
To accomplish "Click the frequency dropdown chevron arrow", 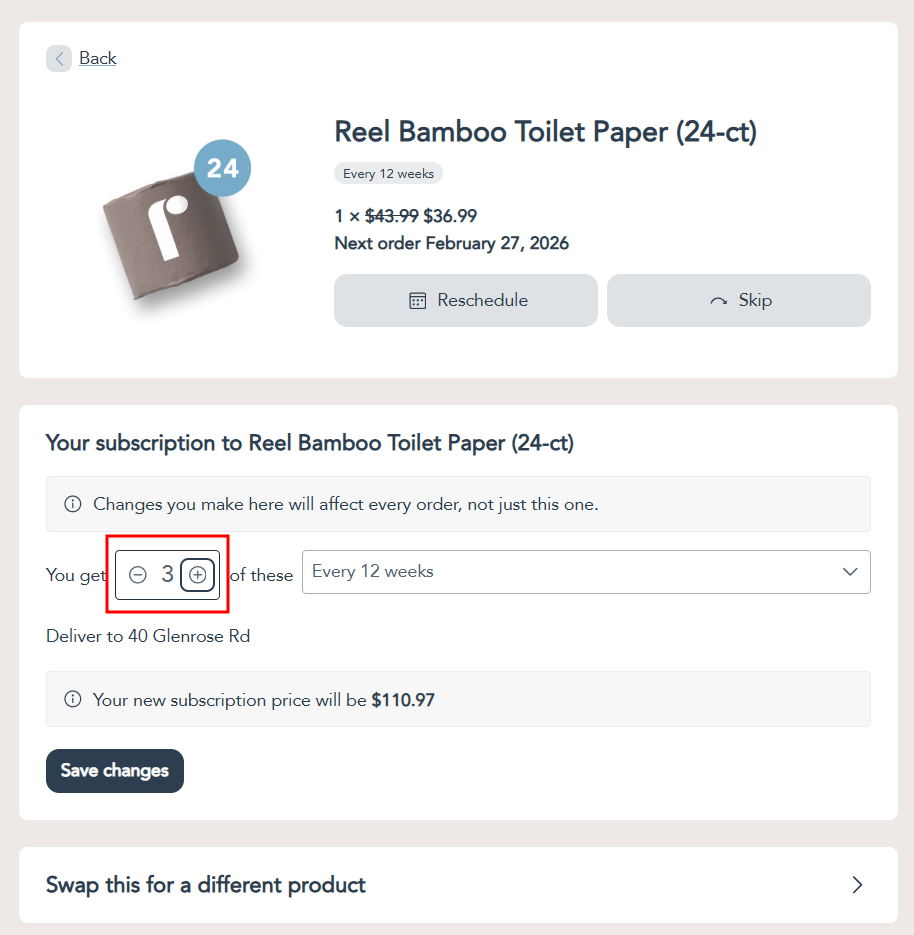I will [850, 572].
